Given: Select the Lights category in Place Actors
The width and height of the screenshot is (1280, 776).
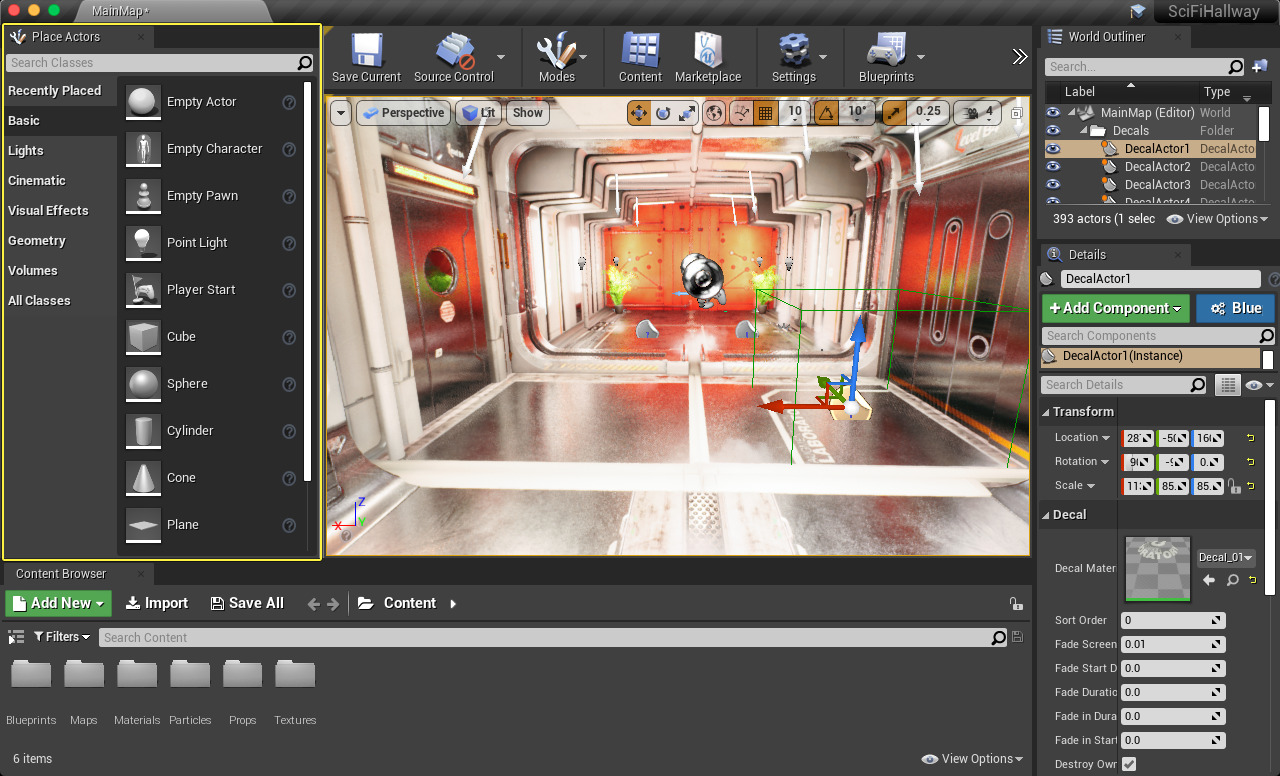Looking at the screenshot, I should point(26,151).
